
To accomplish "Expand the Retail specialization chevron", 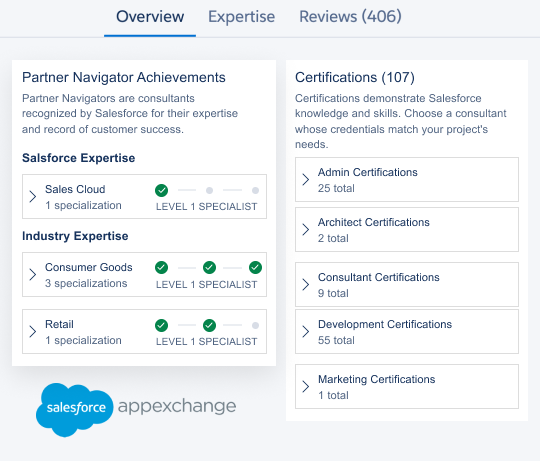I will click(x=33, y=332).
